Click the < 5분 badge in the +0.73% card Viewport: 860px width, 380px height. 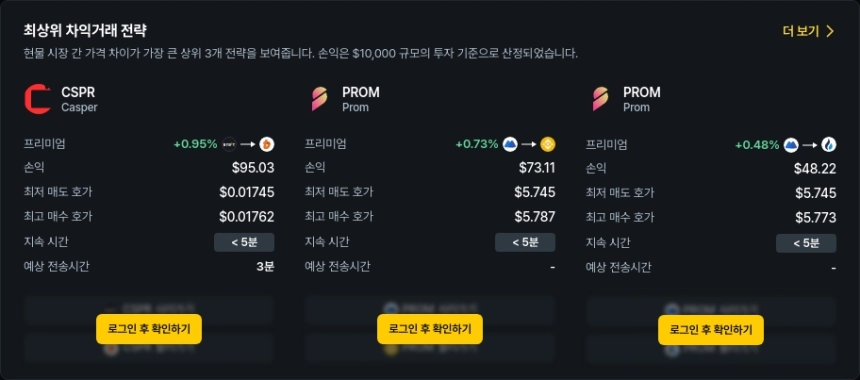(525, 242)
